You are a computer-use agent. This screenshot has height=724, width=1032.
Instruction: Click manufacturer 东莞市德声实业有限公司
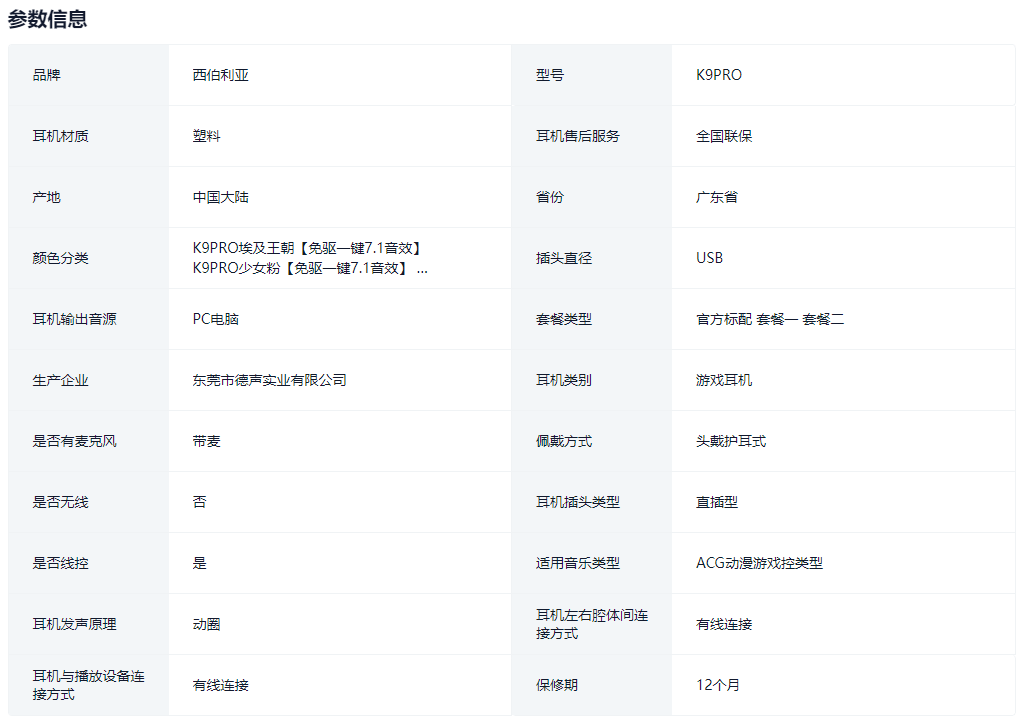pyautogui.click(x=269, y=380)
